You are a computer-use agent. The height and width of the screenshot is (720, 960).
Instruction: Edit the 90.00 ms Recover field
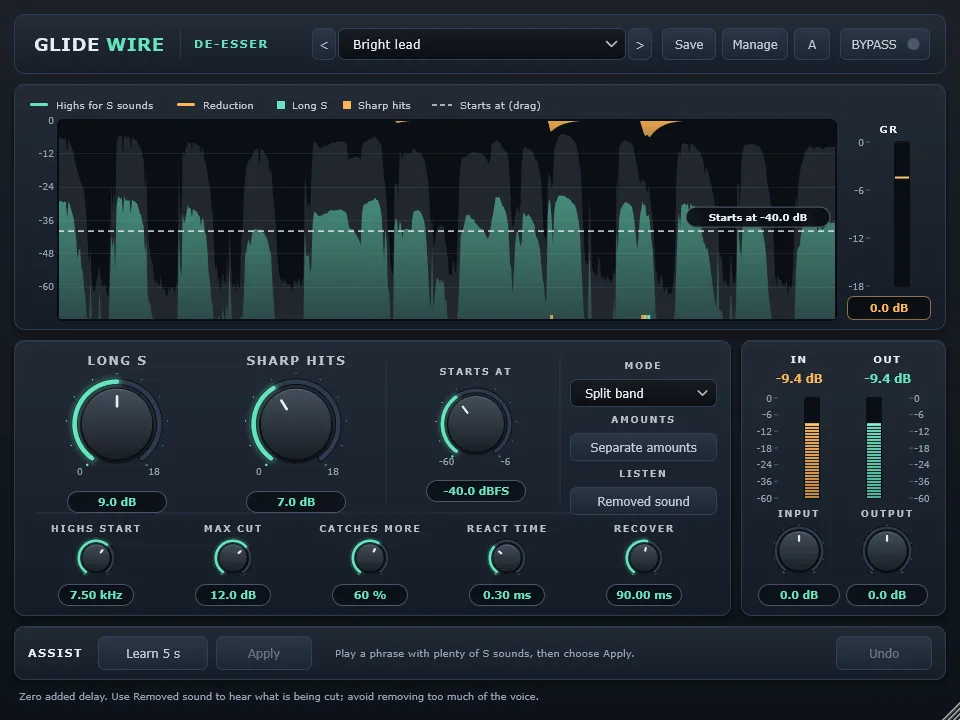643,595
